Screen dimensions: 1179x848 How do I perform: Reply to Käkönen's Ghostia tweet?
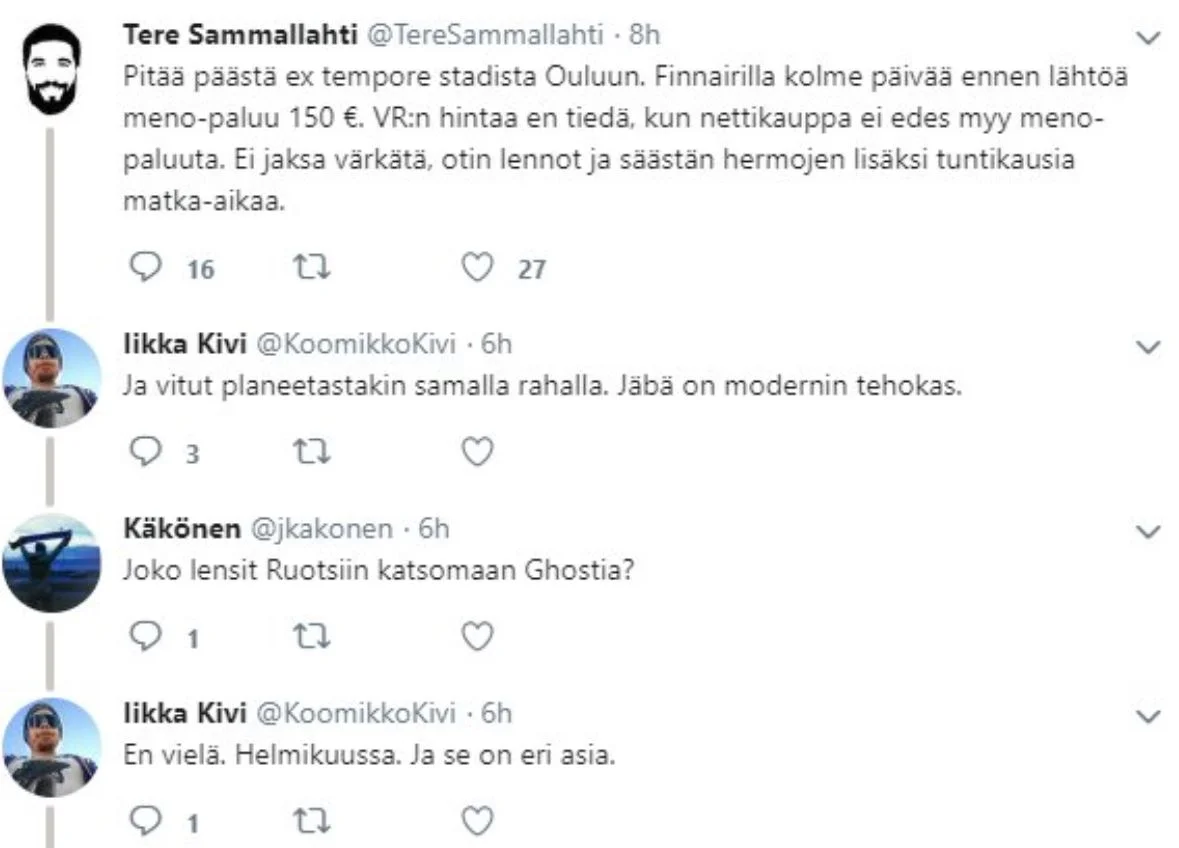(x=148, y=636)
